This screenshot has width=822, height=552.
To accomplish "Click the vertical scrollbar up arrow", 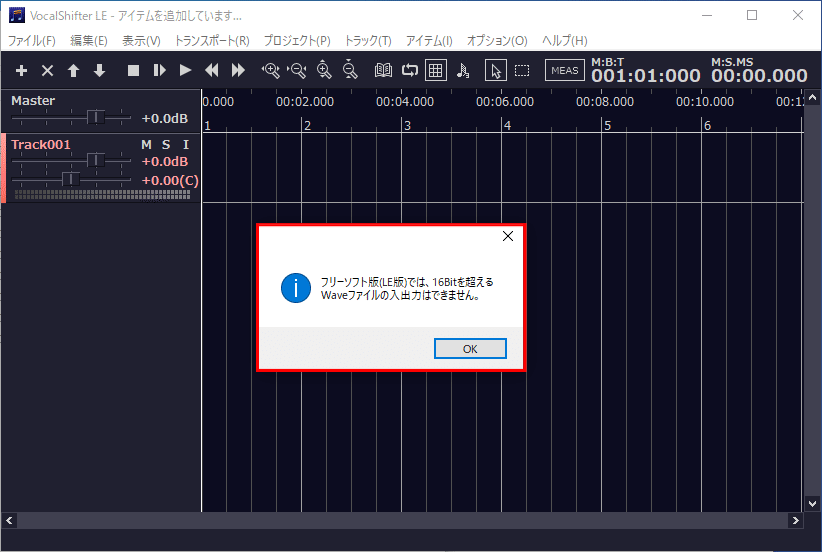I will point(813,98).
